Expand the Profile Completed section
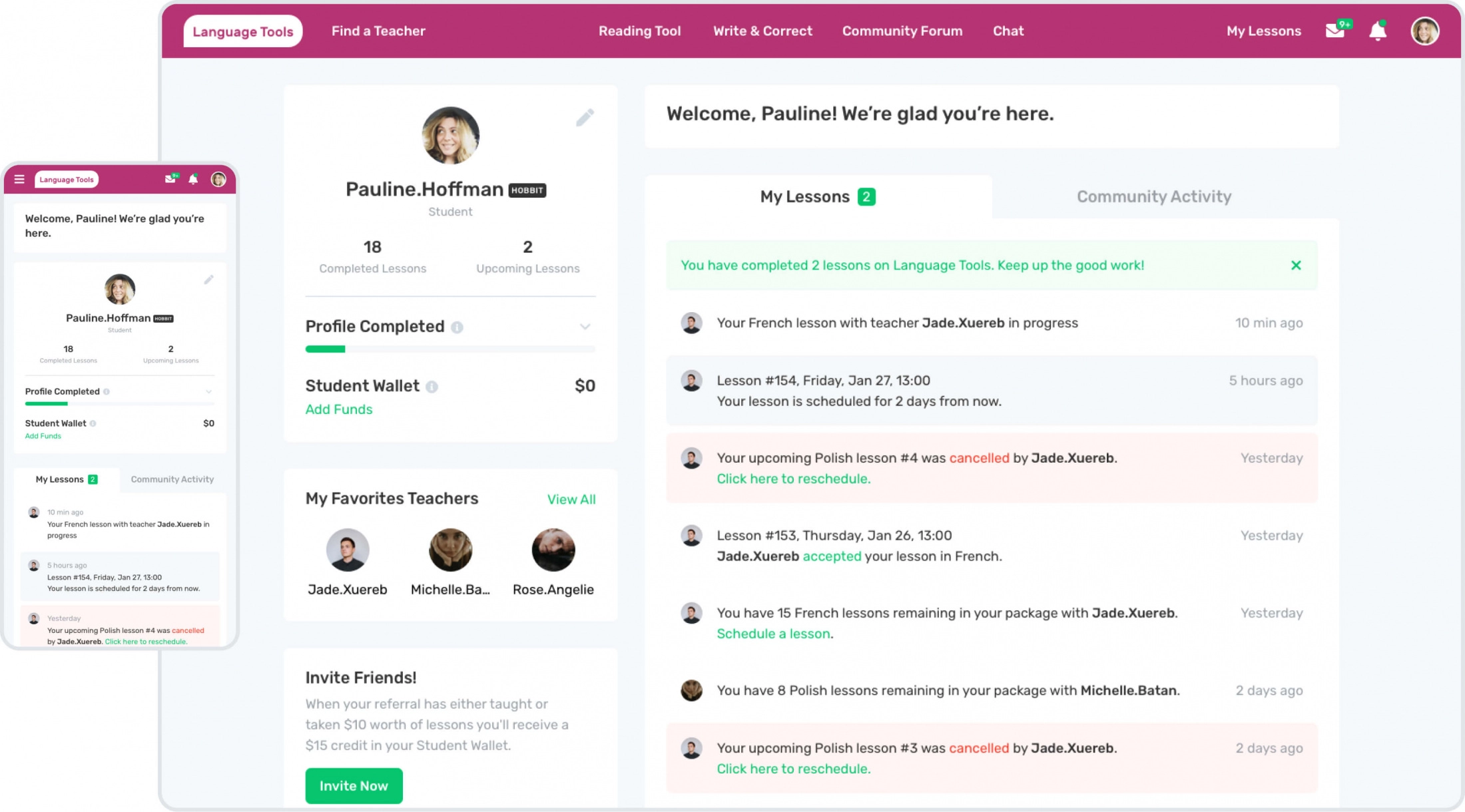The height and width of the screenshot is (812, 1465). (x=585, y=327)
